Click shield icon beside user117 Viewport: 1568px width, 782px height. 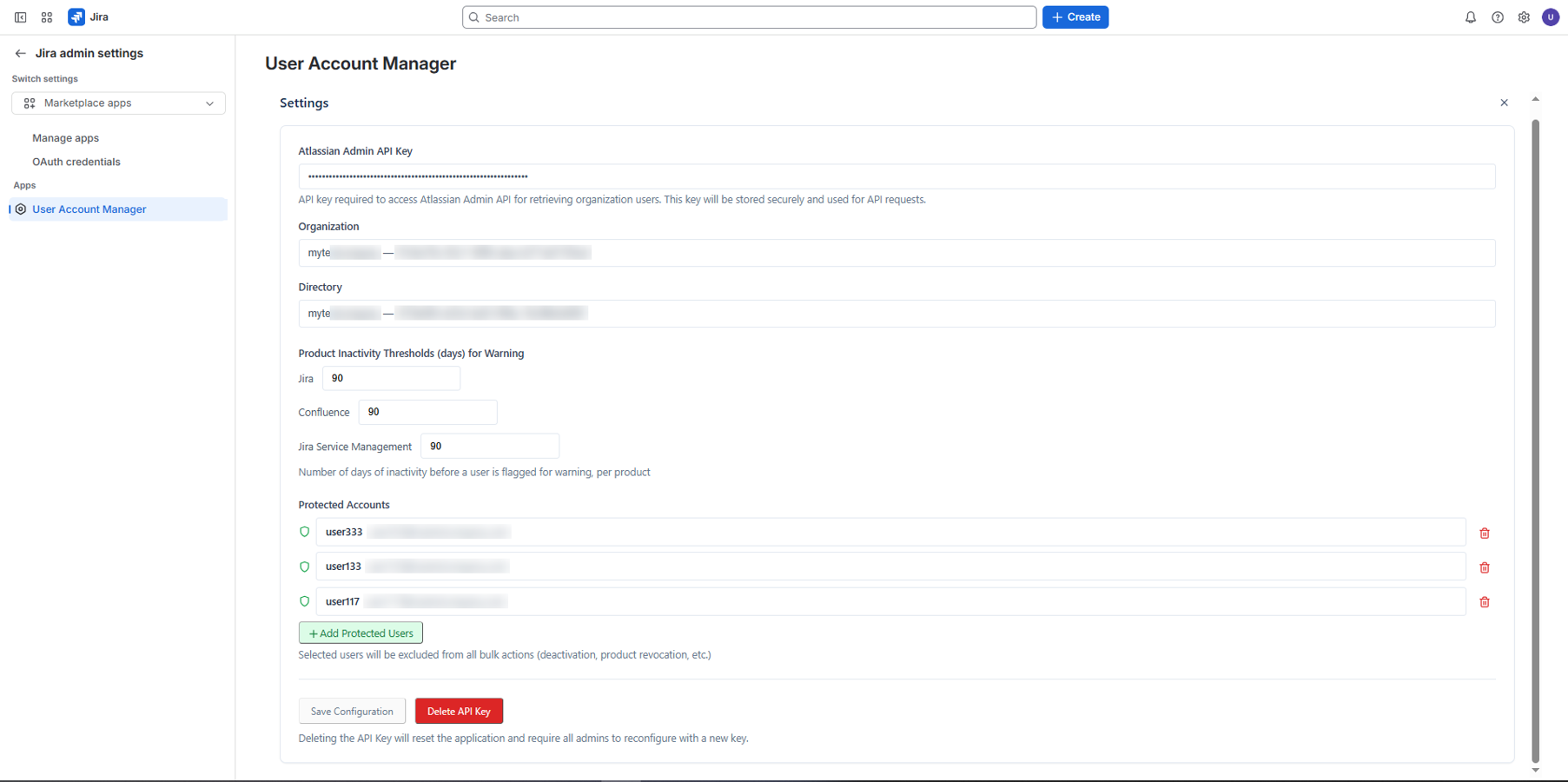(x=304, y=601)
